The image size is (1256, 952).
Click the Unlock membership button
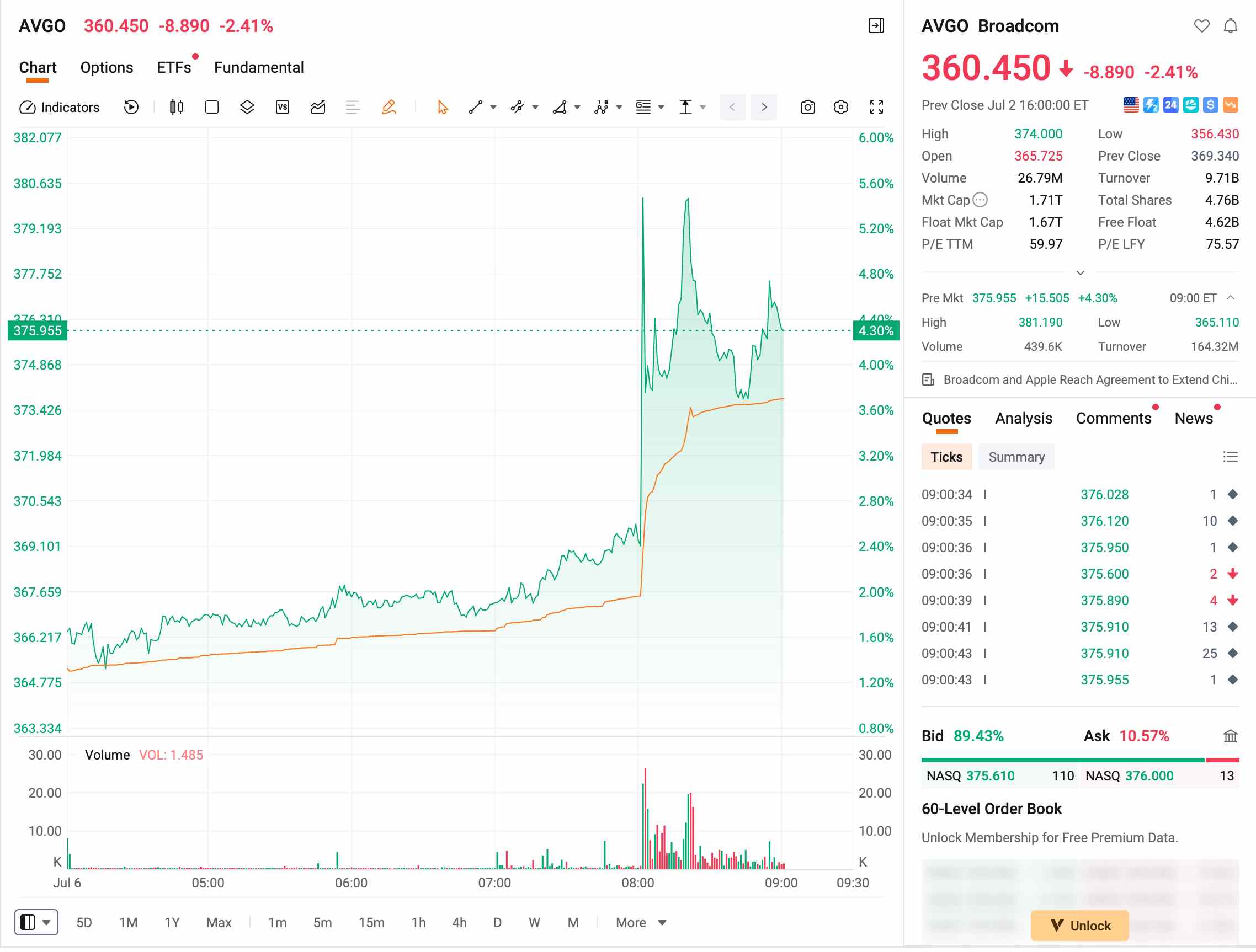click(1079, 926)
